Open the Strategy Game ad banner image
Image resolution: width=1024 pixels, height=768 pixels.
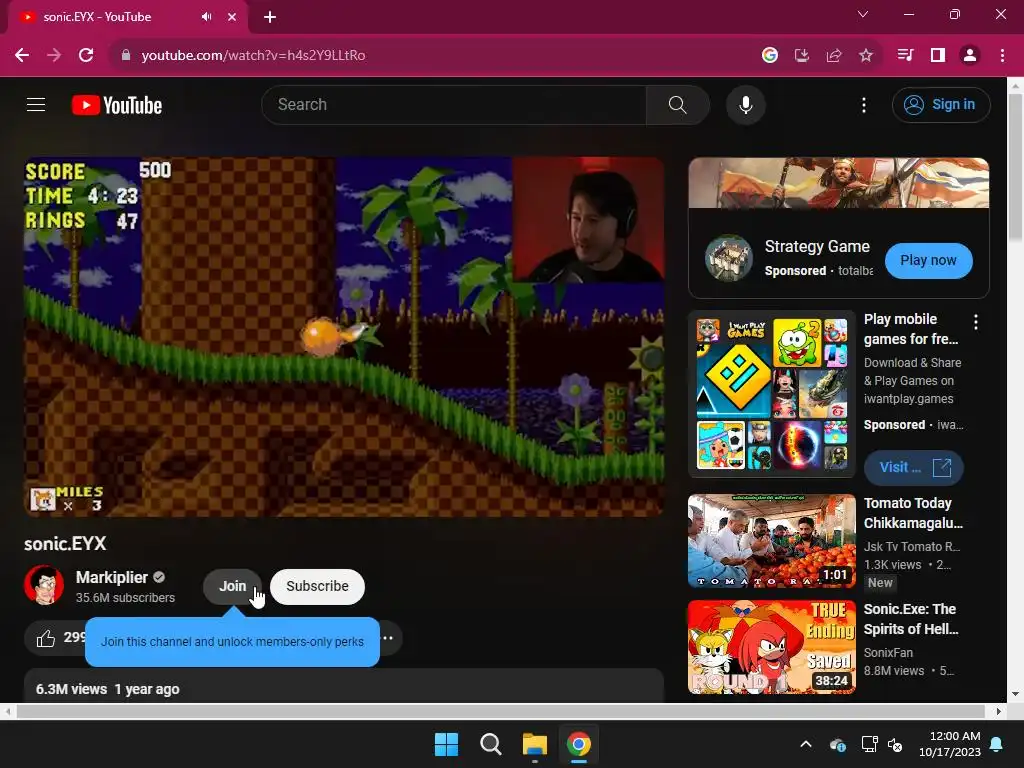click(x=839, y=183)
